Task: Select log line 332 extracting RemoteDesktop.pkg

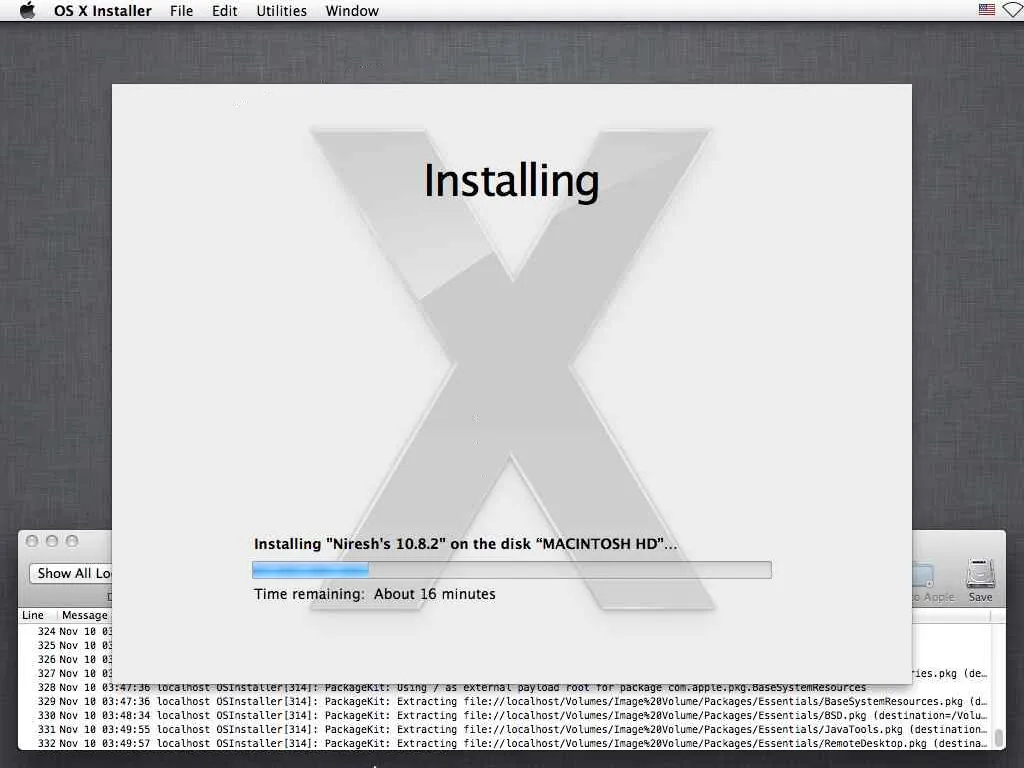Action: click(505, 743)
